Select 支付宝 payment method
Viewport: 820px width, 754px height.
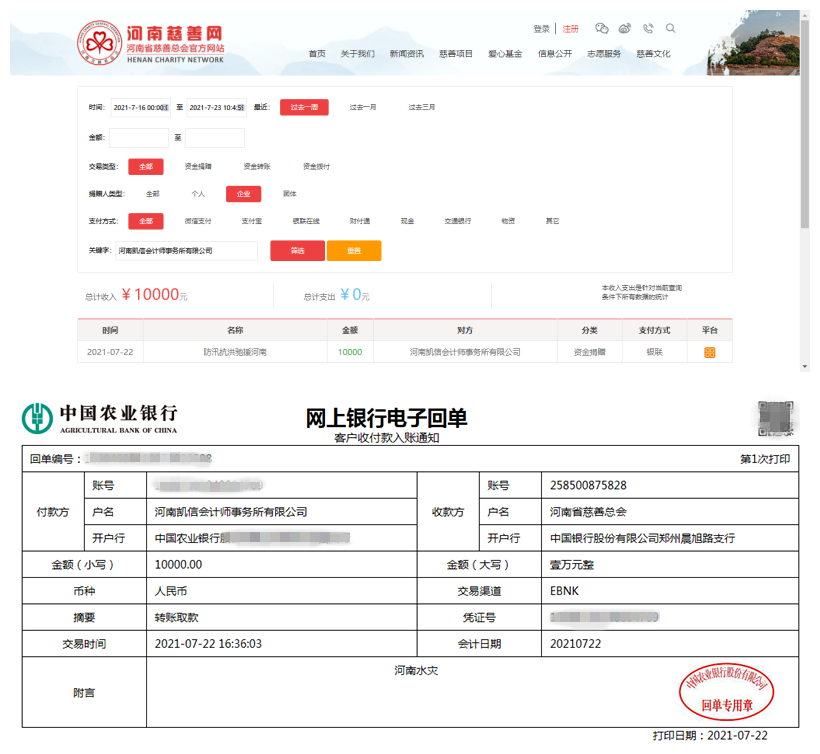(x=252, y=221)
